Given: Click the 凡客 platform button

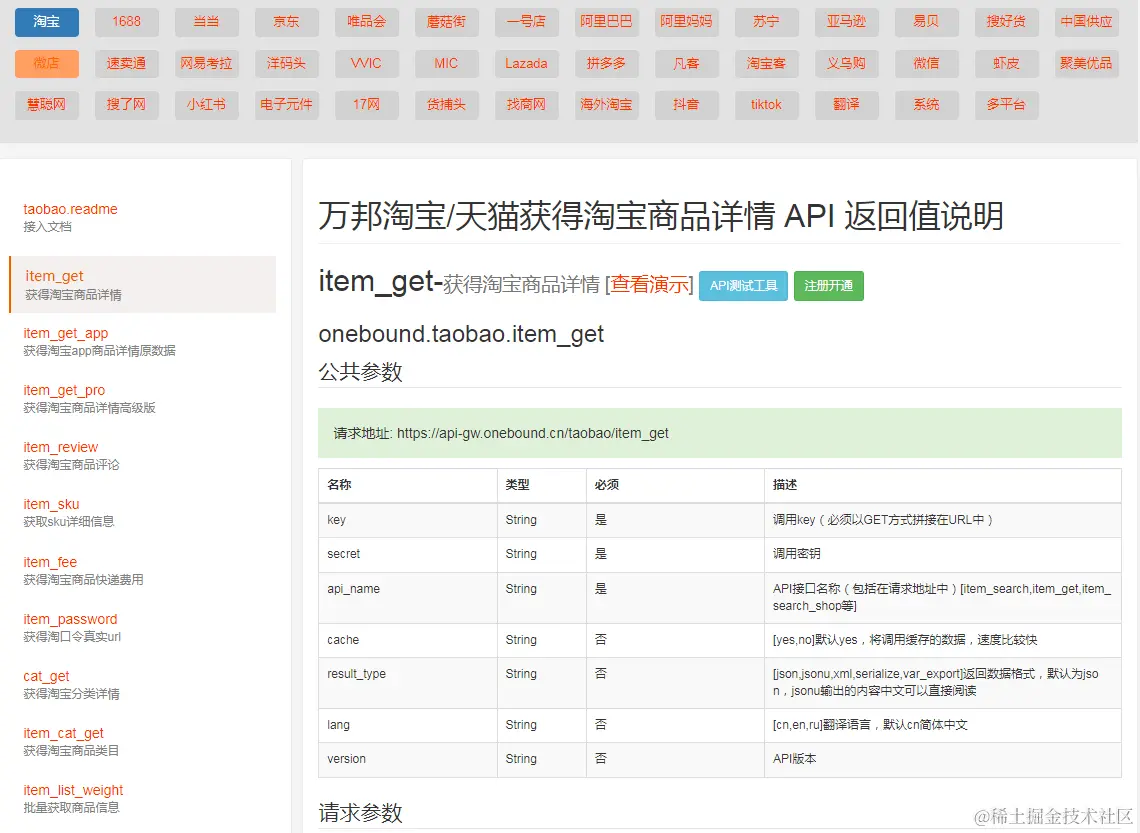Looking at the screenshot, I should [x=686, y=63].
